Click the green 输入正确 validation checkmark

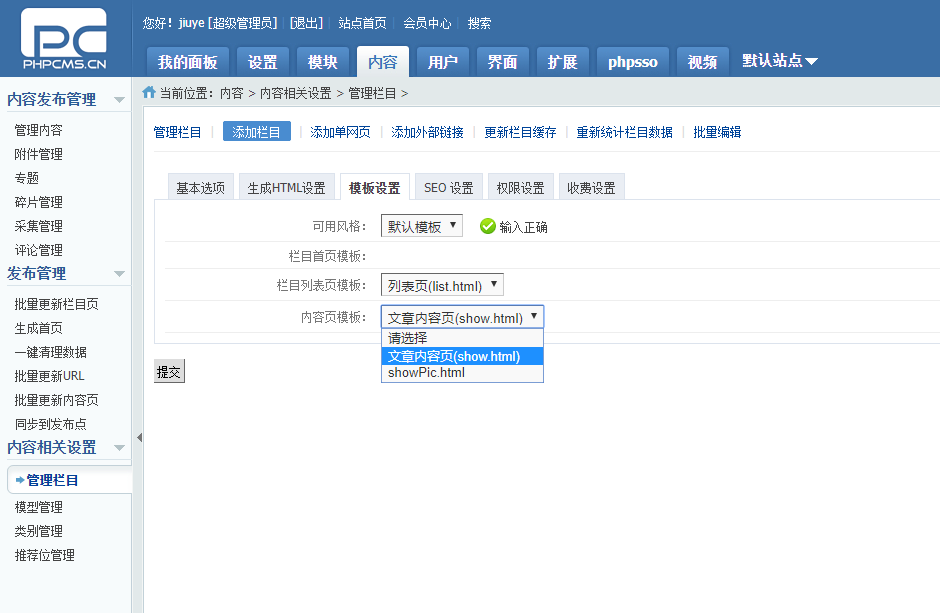pyautogui.click(x=487, y=226)
